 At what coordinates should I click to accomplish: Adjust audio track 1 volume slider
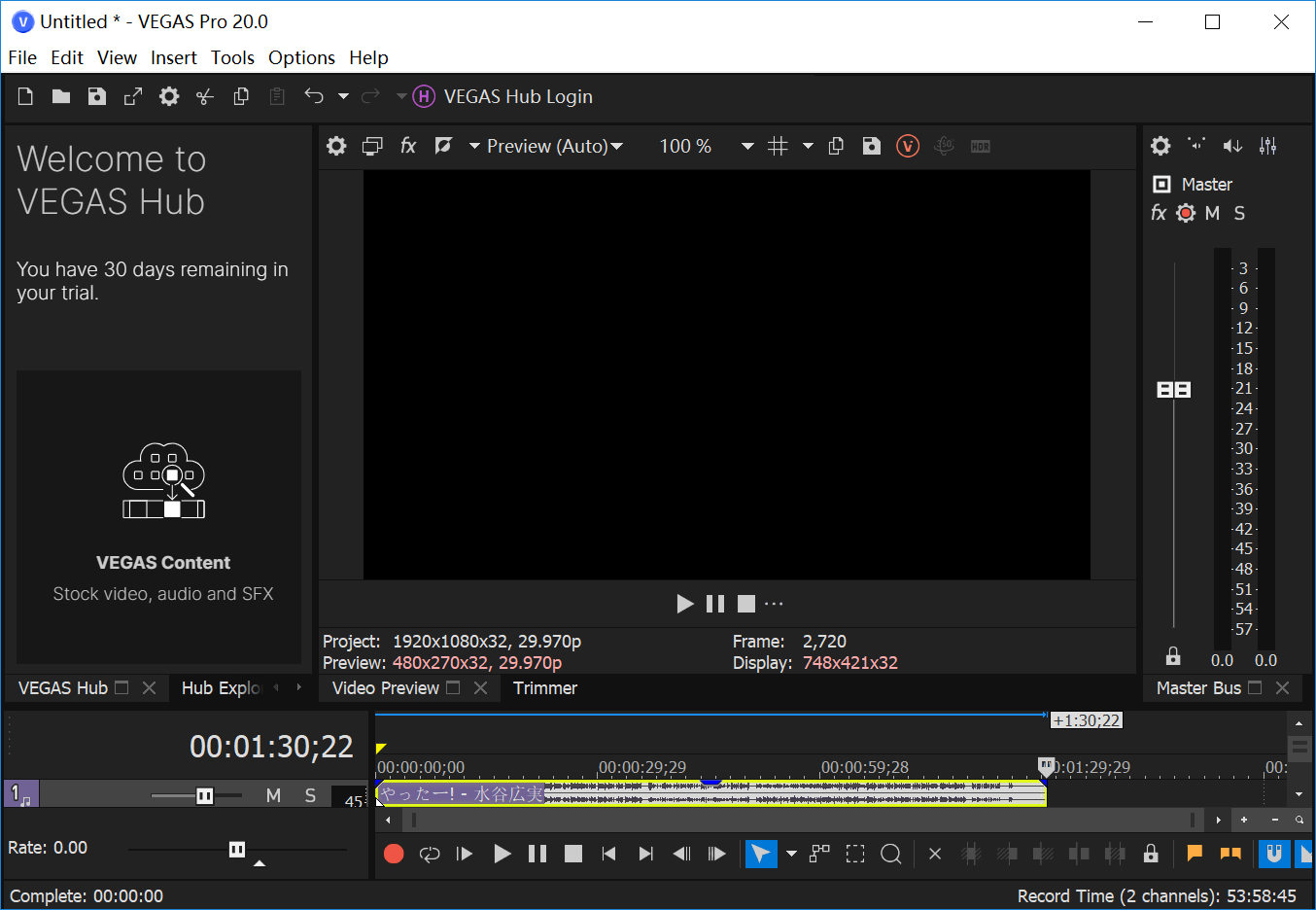pyautogui.click(x=204, y=796)
